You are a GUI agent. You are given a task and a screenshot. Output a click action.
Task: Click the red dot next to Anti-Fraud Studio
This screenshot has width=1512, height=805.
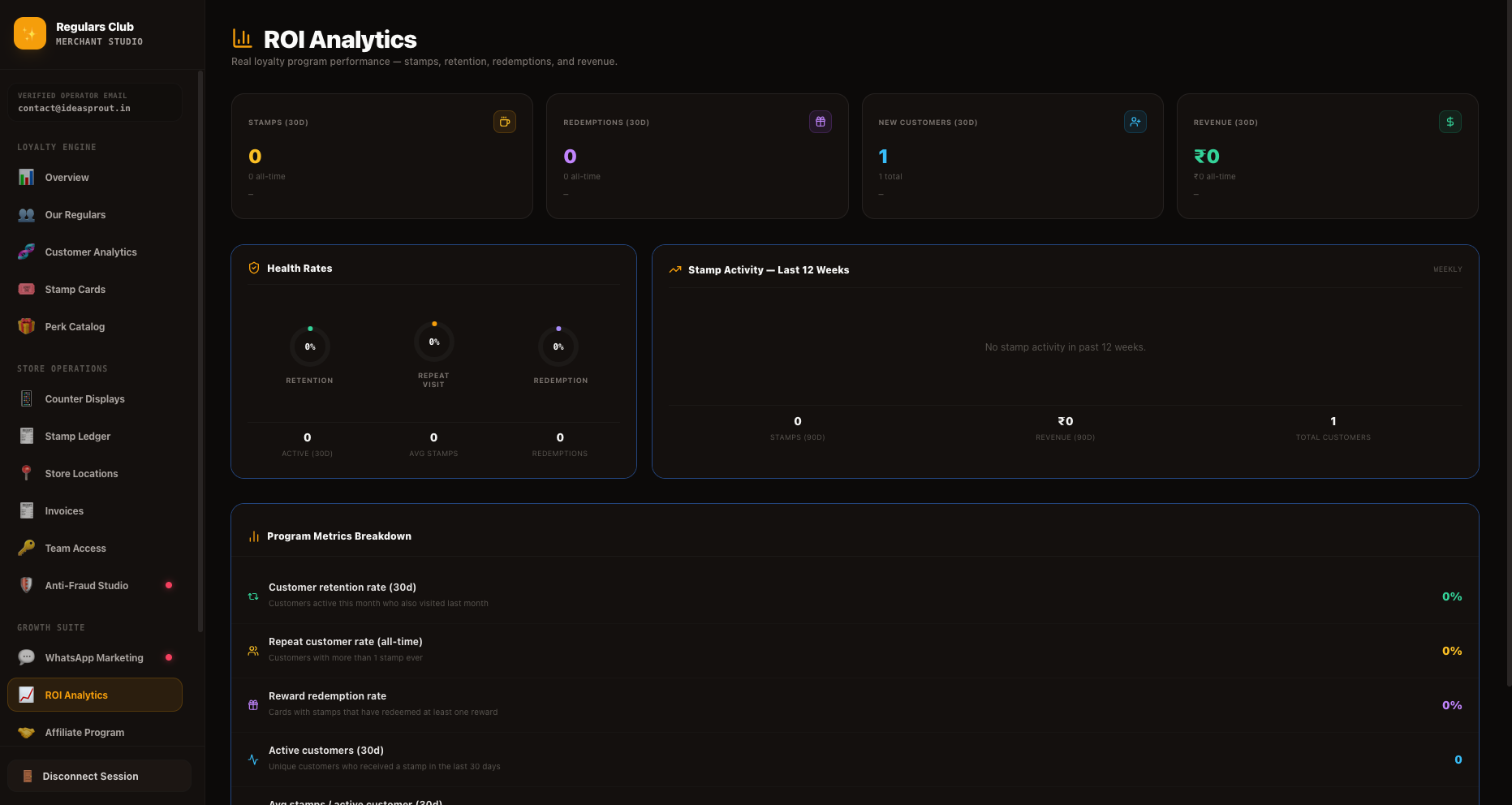169,585
